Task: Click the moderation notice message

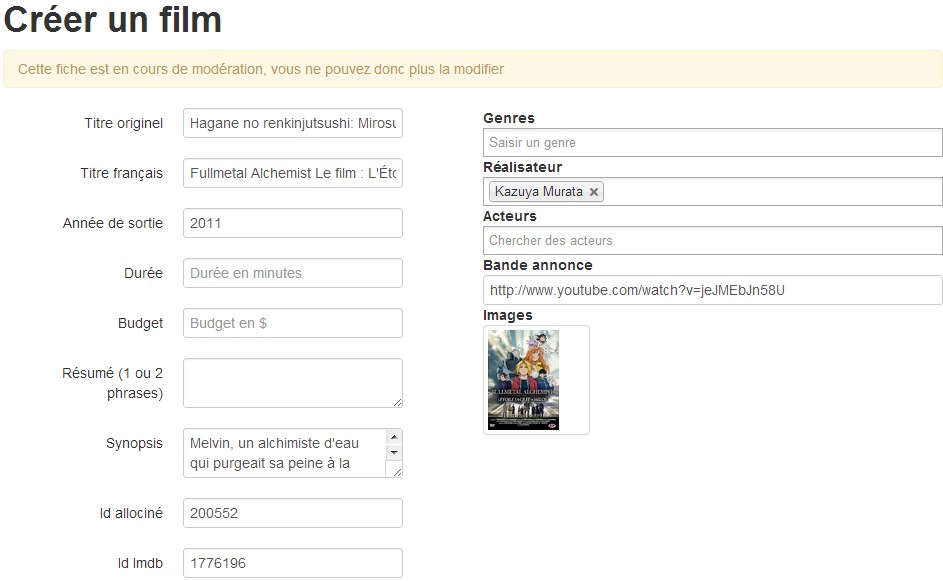Action: pyautogui.click(x=260, y=69)
